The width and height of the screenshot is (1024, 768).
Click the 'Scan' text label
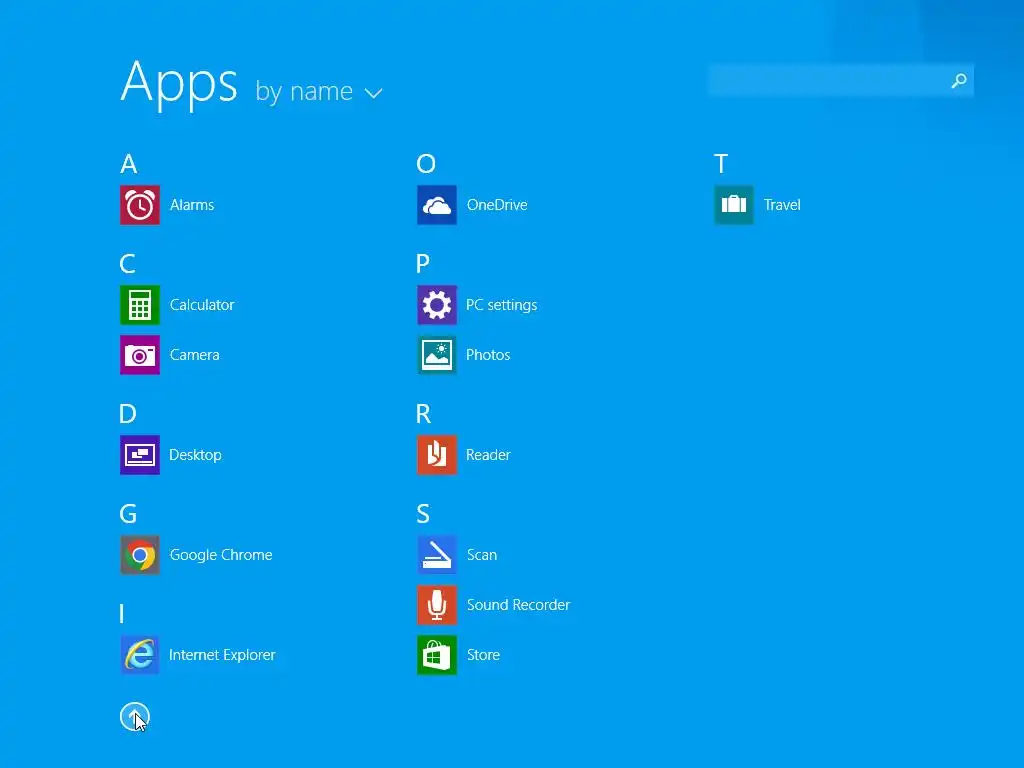[x=482, y=555]
